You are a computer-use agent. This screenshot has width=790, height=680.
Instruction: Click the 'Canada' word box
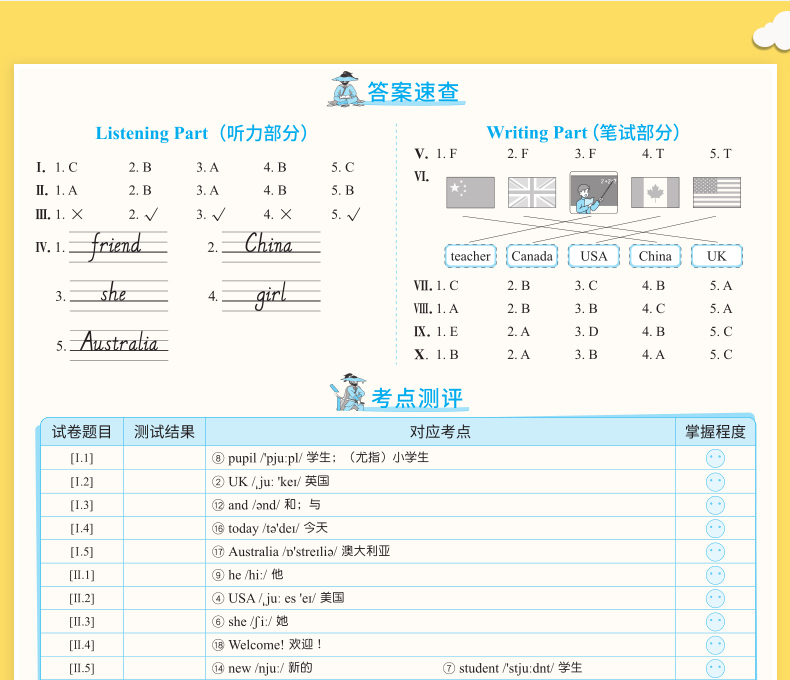tap(532, 256)
